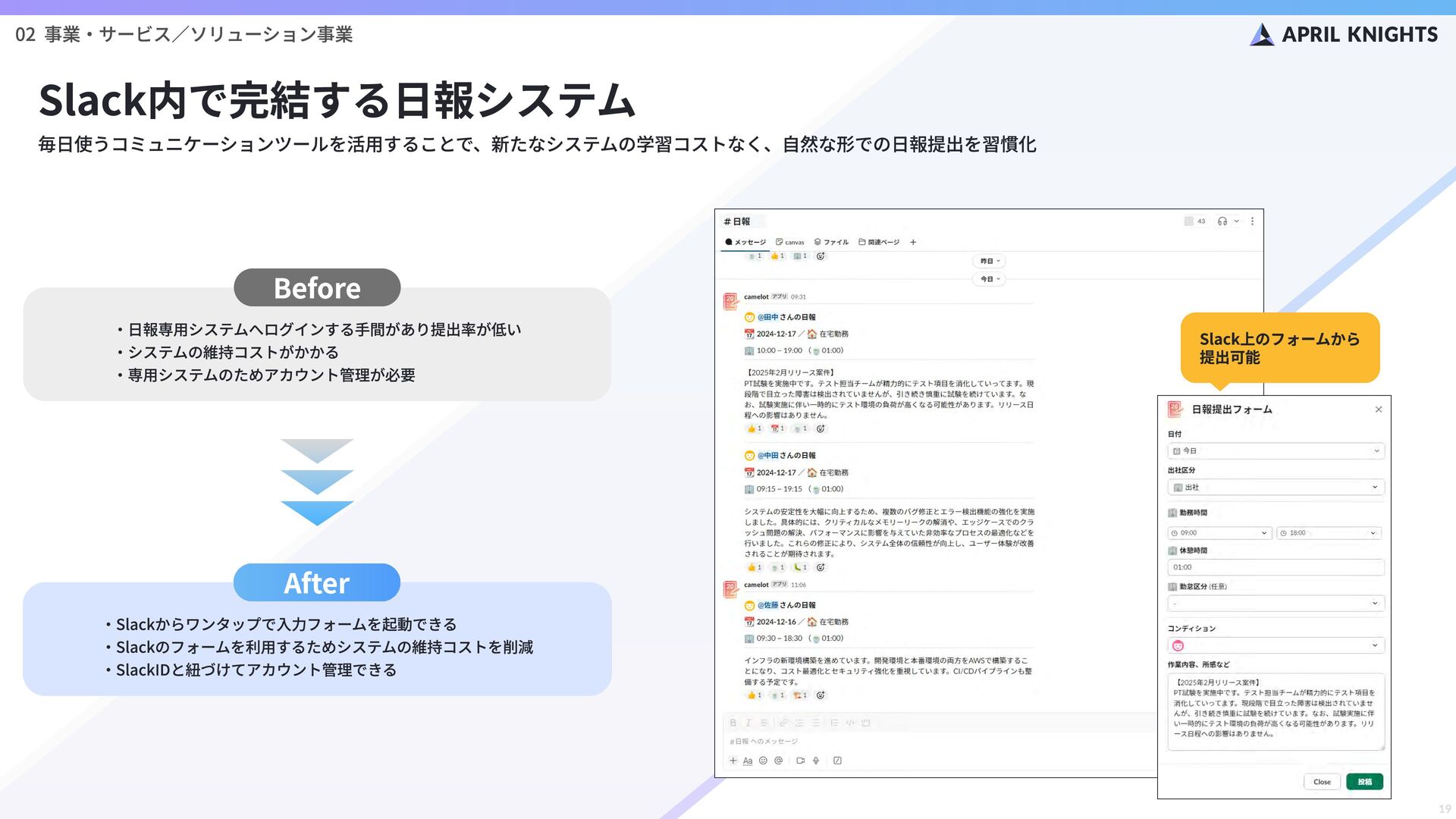Screen dimensions: 1456x819
Task: Open the emoji picker icon in composer
Action: (763, 761)
